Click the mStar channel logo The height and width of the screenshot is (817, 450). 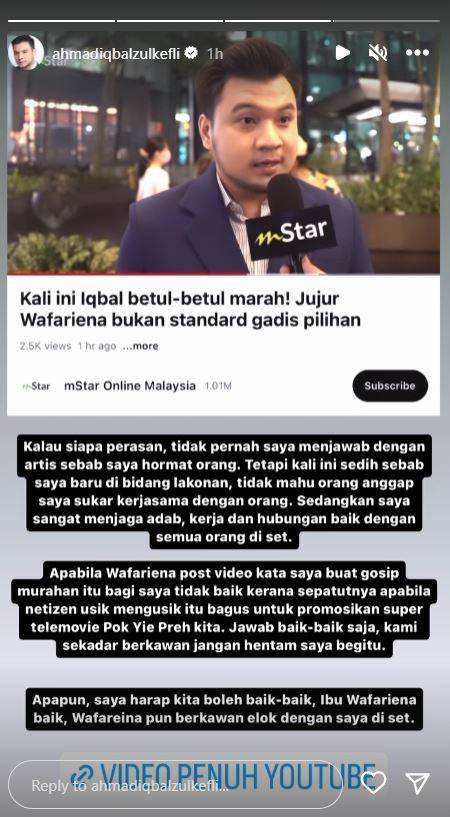[x=36, y=386]
